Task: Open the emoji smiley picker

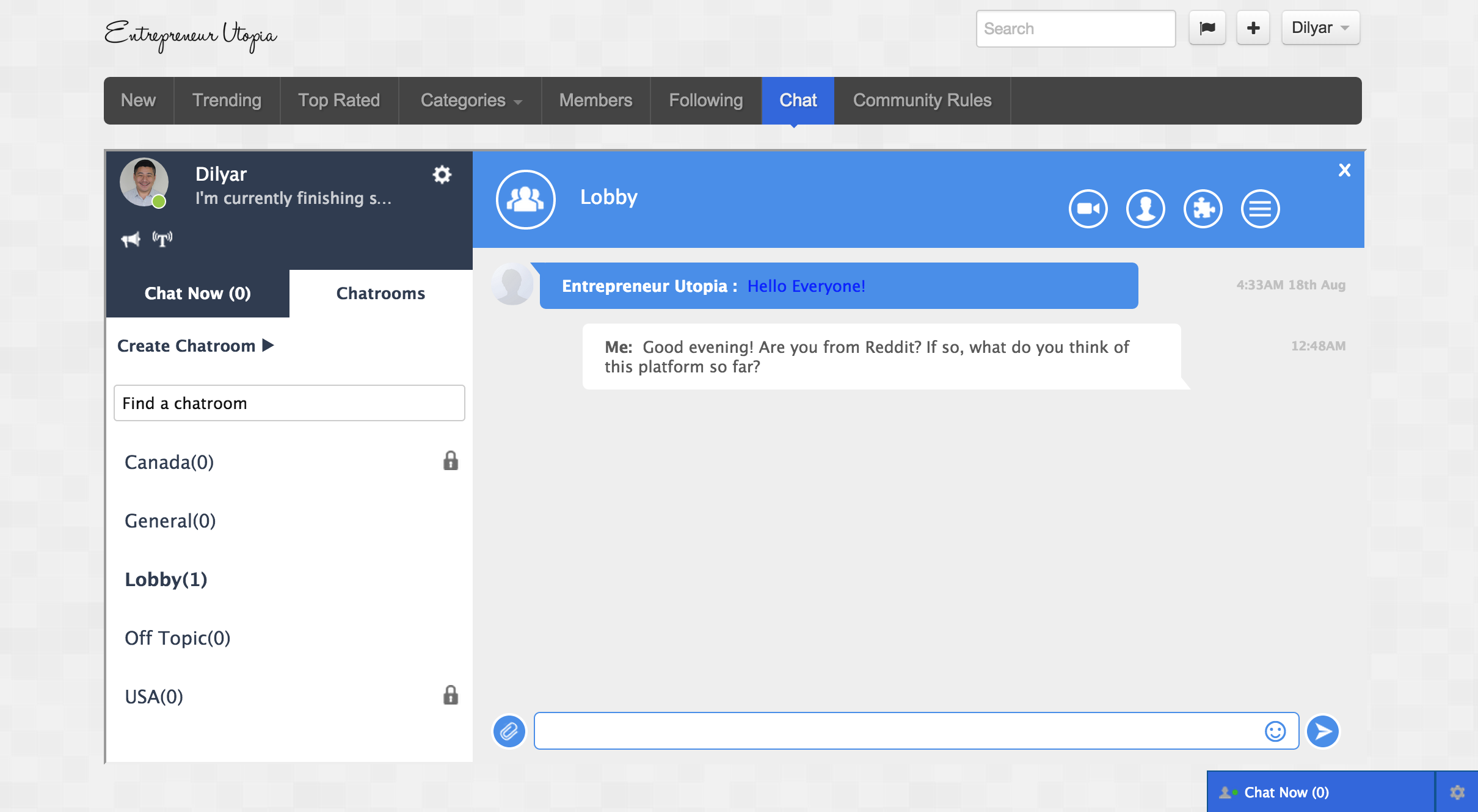Action: (x=1275, y=731)
